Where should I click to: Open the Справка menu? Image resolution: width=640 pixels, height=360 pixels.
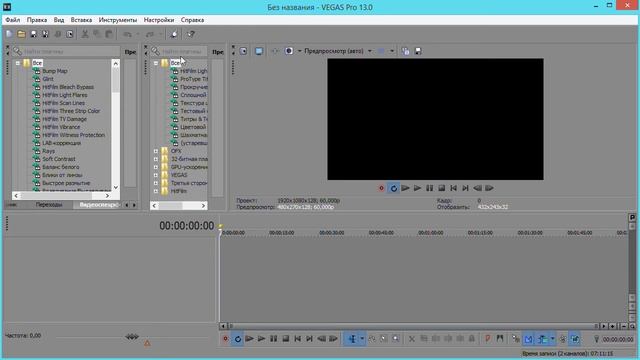[x=192, y=20]
